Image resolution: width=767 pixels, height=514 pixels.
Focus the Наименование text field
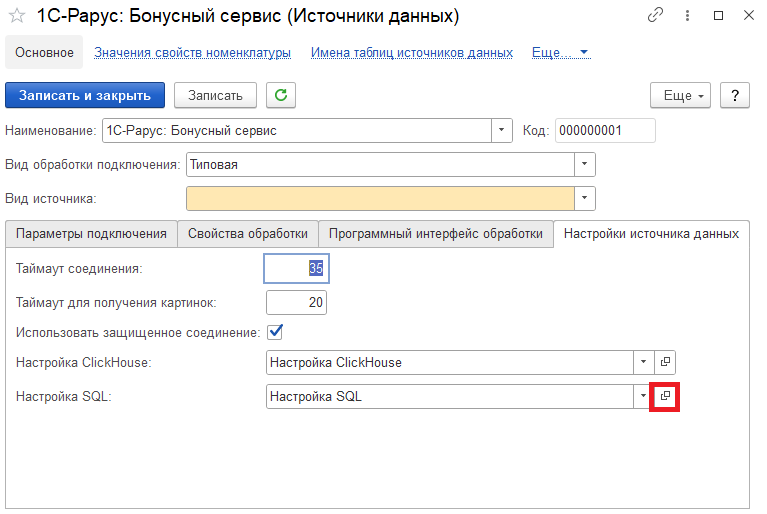click(296, 131)
